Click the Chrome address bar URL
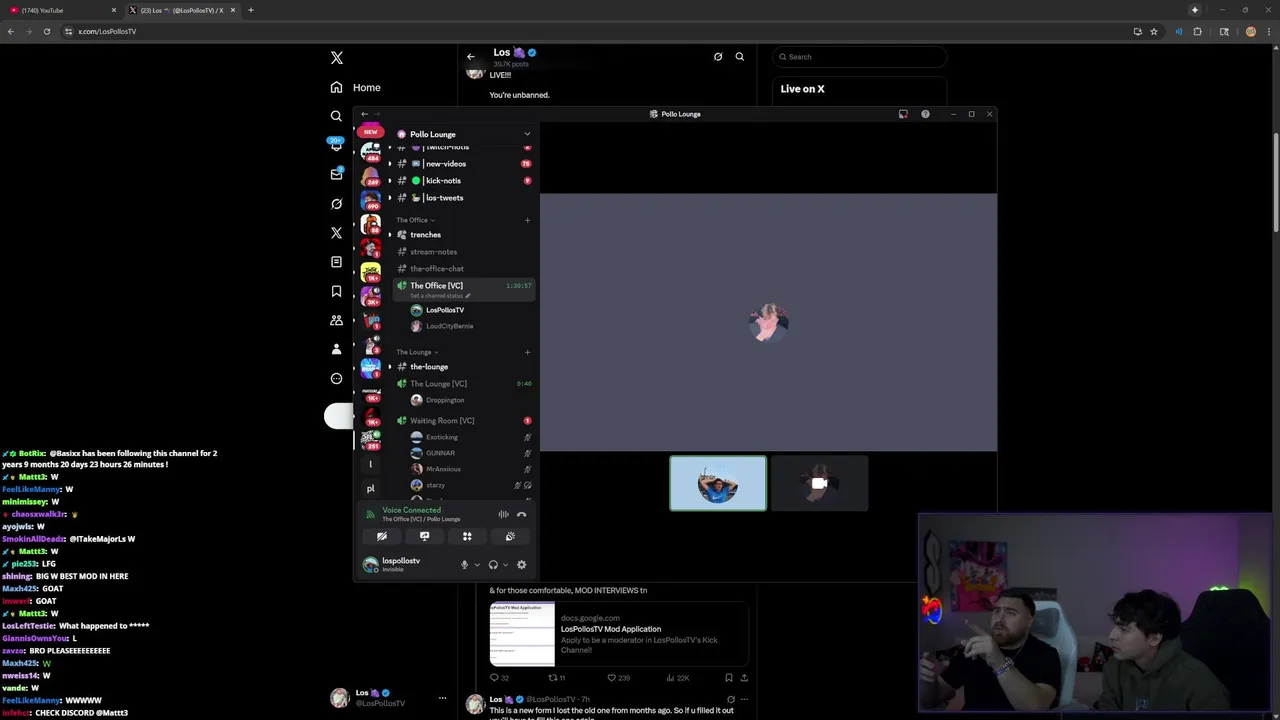Image resolution: width=1280 pixels, height=720 pixels. (x=107, y=31)
